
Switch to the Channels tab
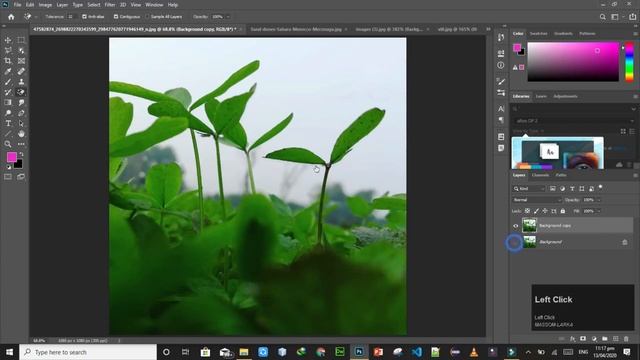click(x=540, y=175)
